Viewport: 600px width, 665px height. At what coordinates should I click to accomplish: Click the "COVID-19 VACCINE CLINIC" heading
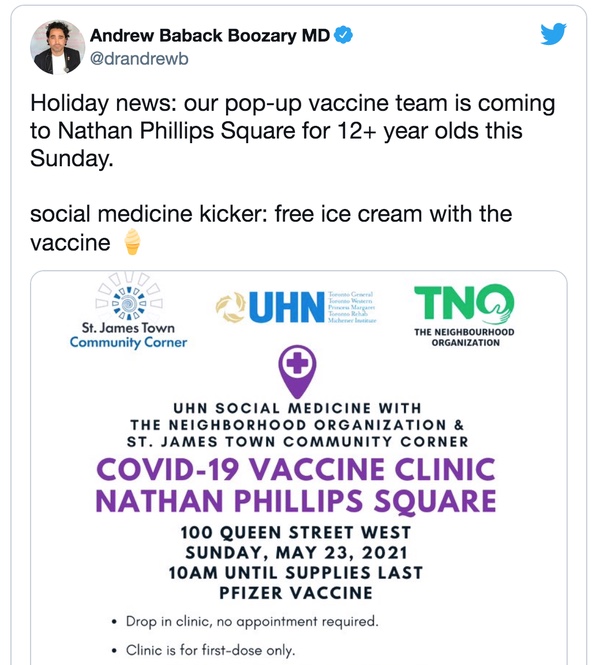click(296, 468)
